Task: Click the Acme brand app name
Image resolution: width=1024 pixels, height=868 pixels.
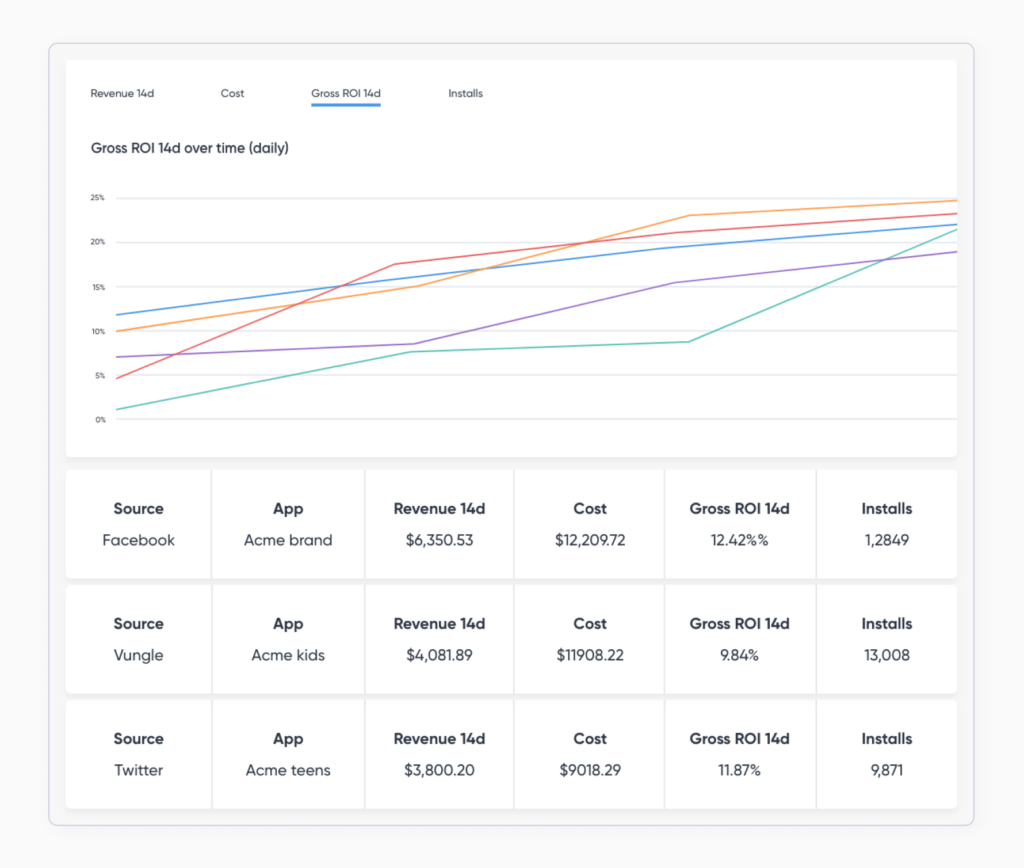Action: (x=288, y=540)
